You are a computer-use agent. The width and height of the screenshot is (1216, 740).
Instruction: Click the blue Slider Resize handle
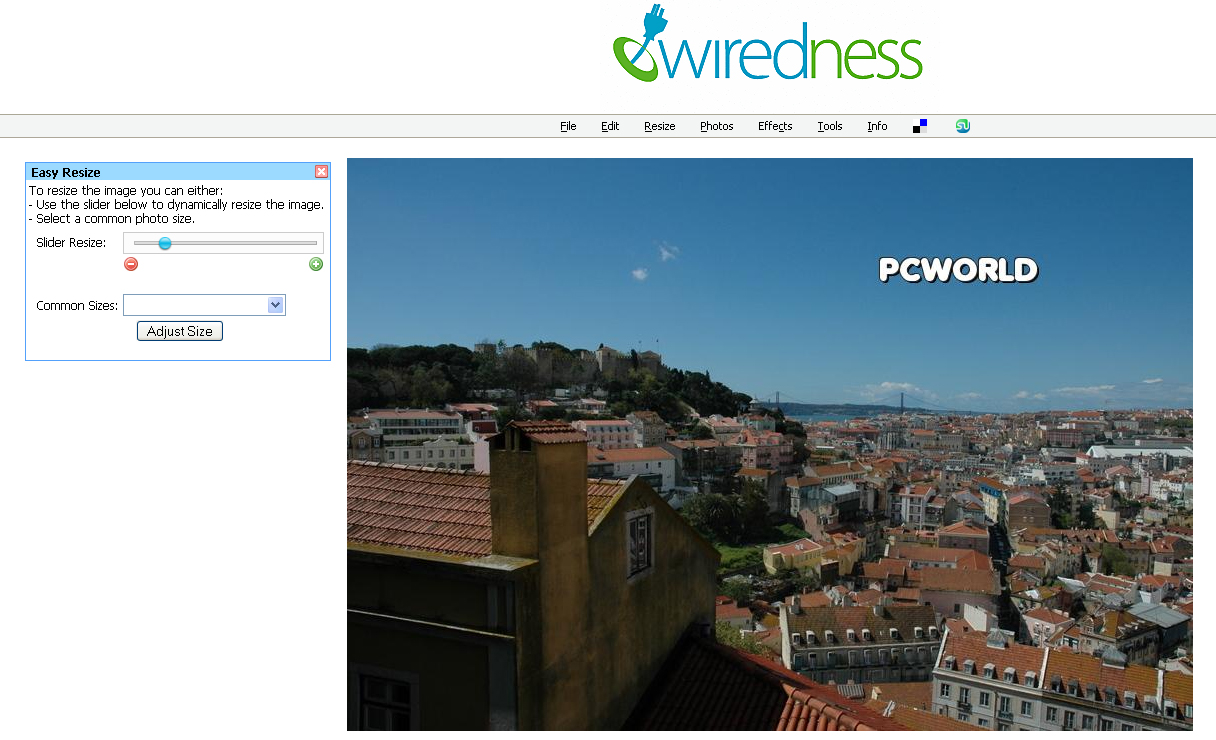165,243
